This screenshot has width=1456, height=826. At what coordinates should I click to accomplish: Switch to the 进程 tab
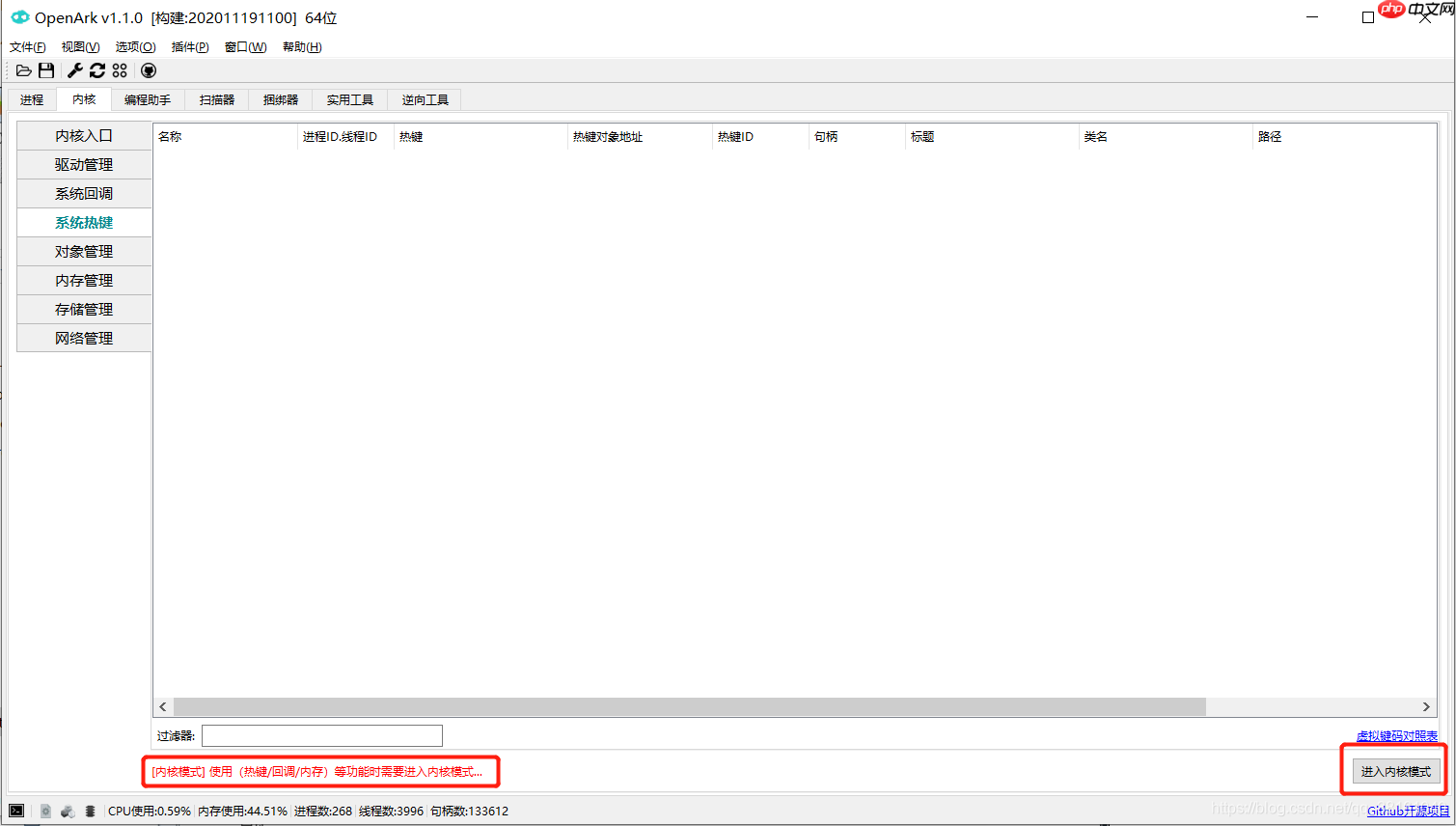(31, 98)
